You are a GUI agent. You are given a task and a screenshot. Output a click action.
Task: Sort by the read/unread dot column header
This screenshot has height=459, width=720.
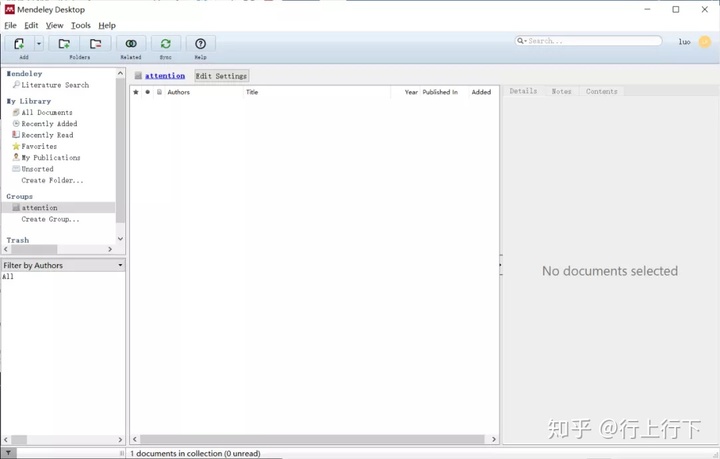(147, 92)
